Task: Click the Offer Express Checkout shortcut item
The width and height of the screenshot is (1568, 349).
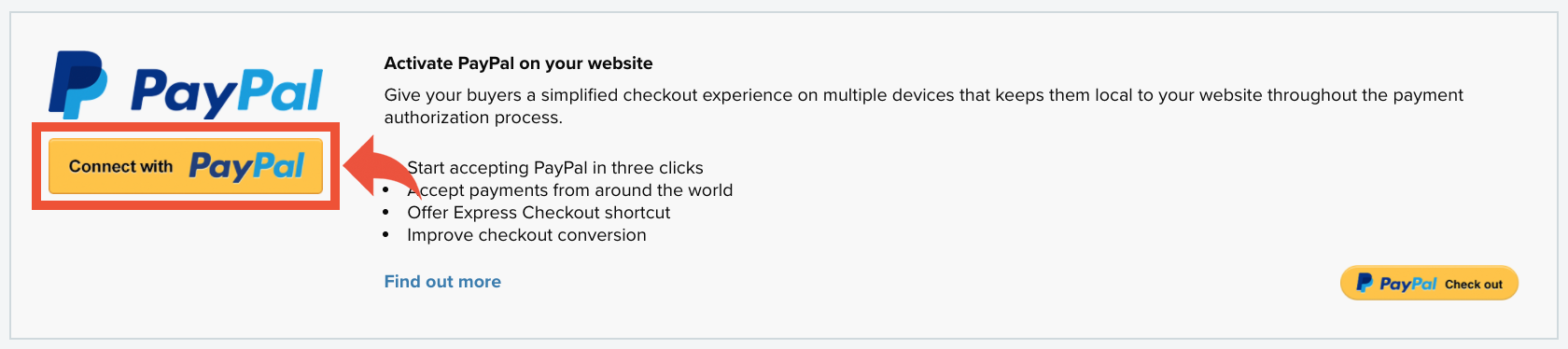Action: [x=539, y=213]
